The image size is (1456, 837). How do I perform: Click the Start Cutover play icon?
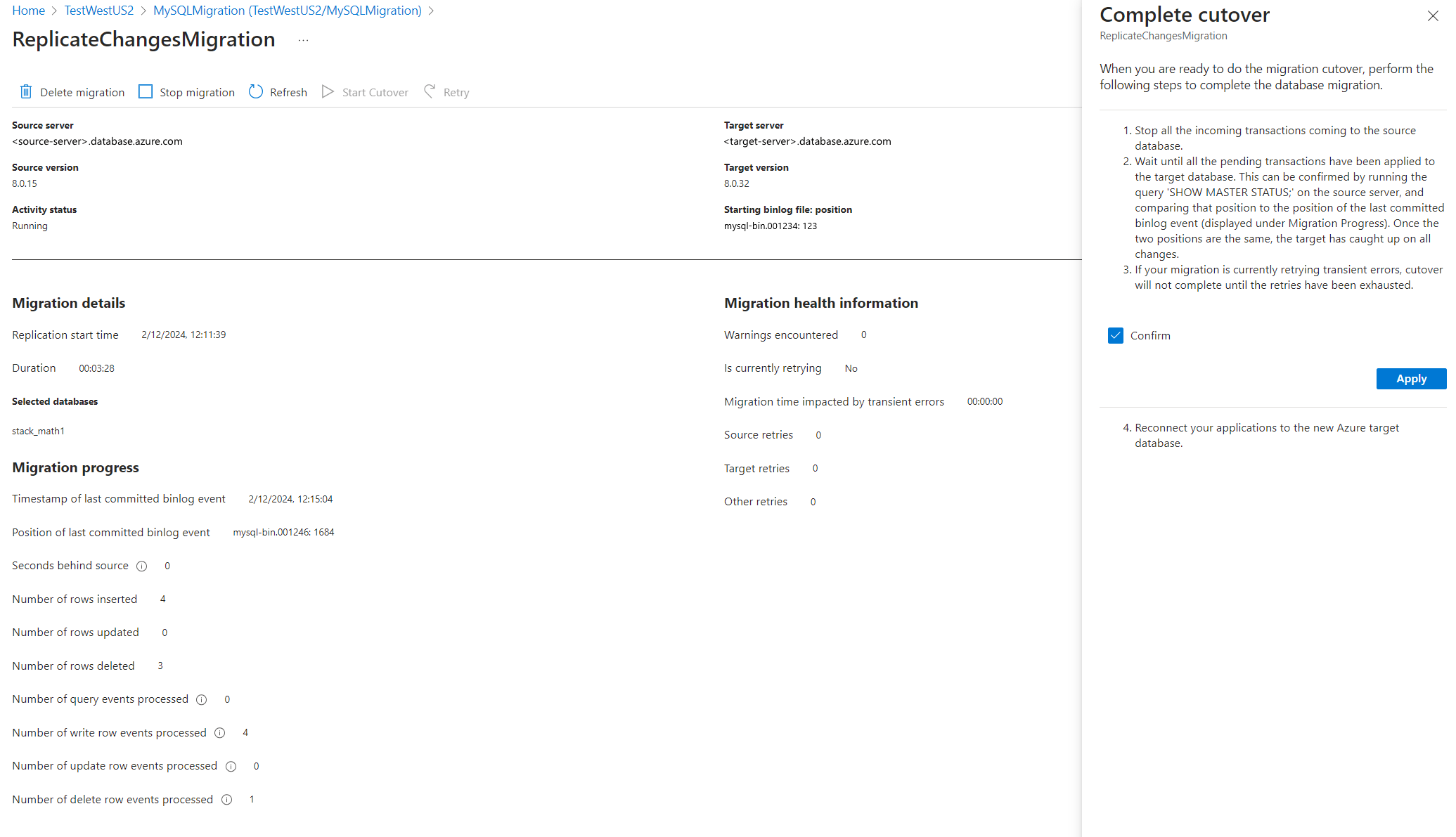[x=328, y=92]
